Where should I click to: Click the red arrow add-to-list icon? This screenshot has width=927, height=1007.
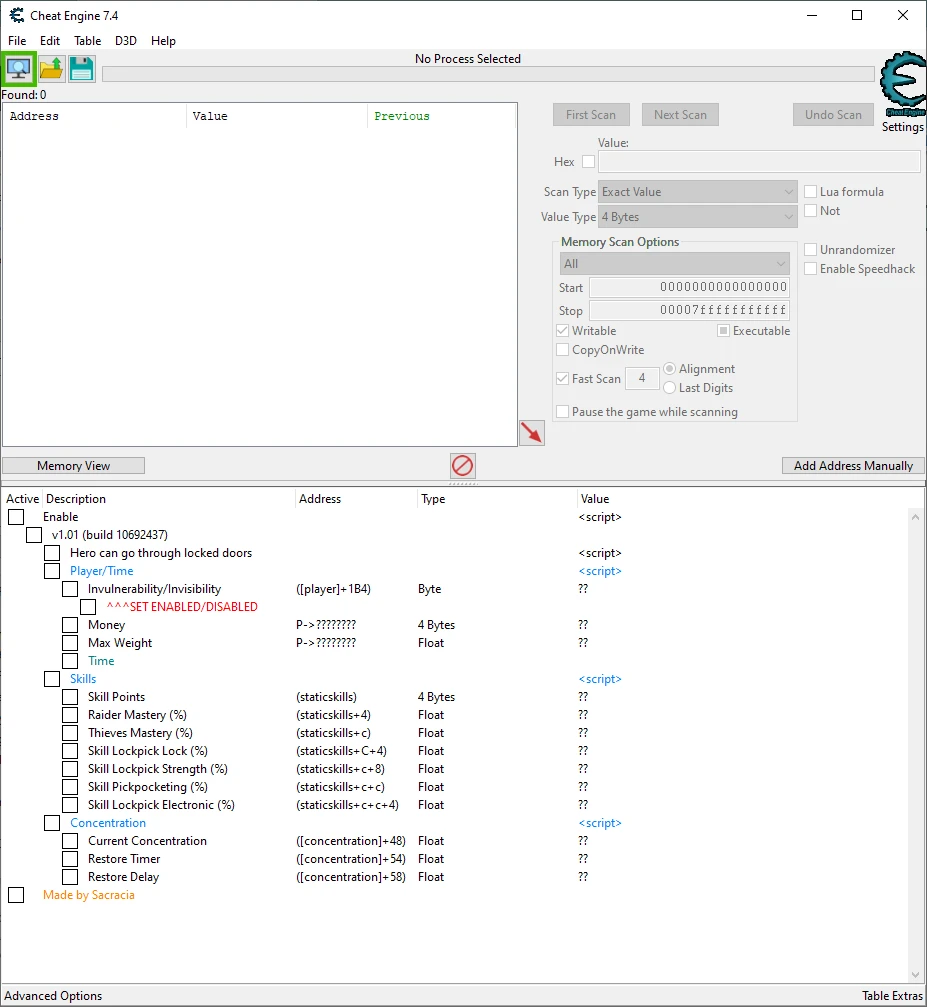pos(532,433)
